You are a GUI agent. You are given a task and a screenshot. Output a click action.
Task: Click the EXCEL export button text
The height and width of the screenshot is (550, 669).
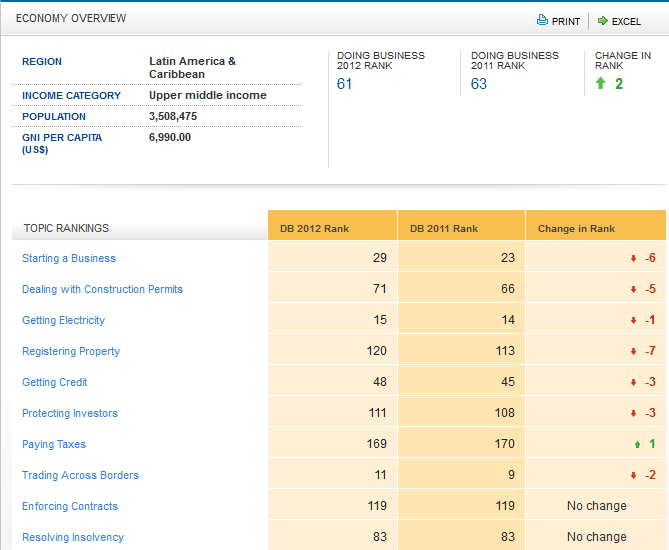click(x=626, y=21)
